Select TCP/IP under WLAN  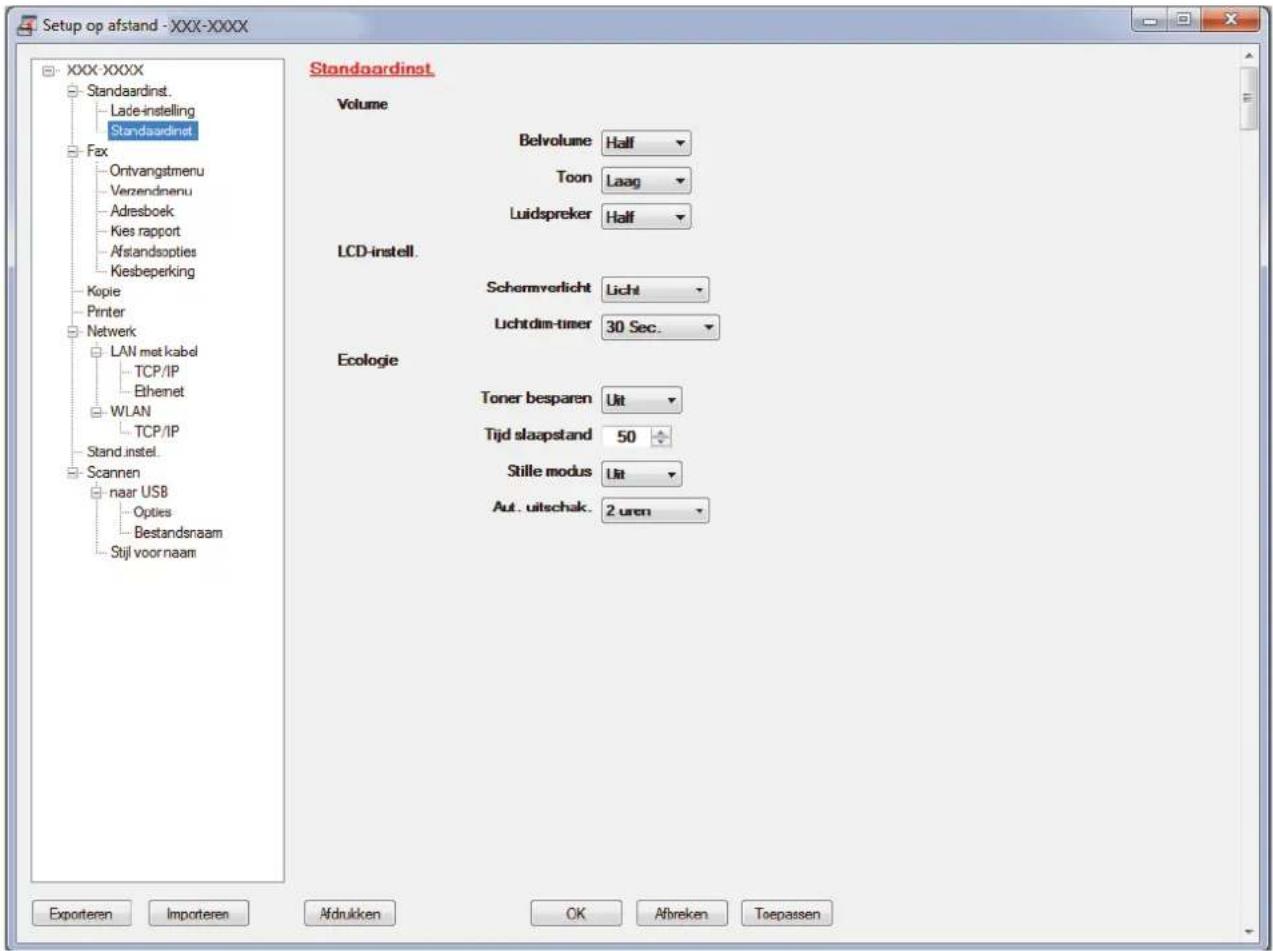click(x=156, y=431)
